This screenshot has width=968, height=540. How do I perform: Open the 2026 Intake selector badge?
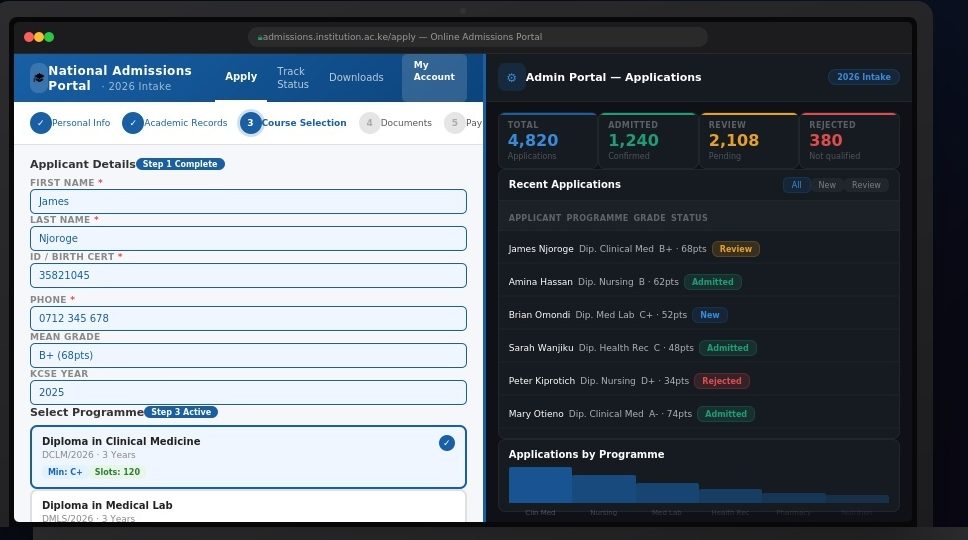863,77
